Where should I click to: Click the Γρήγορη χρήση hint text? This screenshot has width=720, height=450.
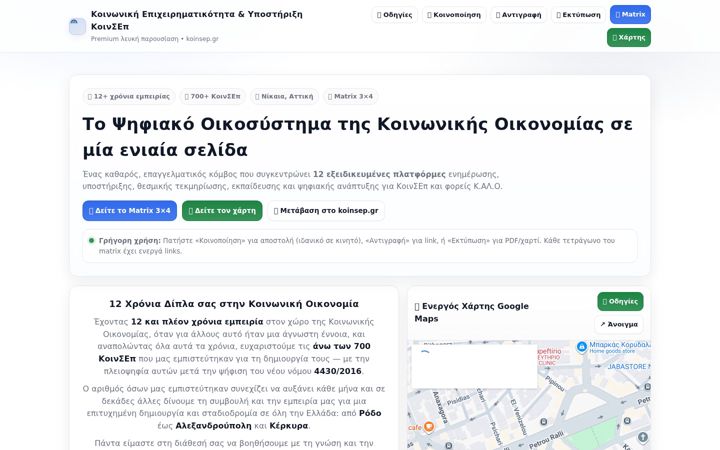(x=356, y=246)
